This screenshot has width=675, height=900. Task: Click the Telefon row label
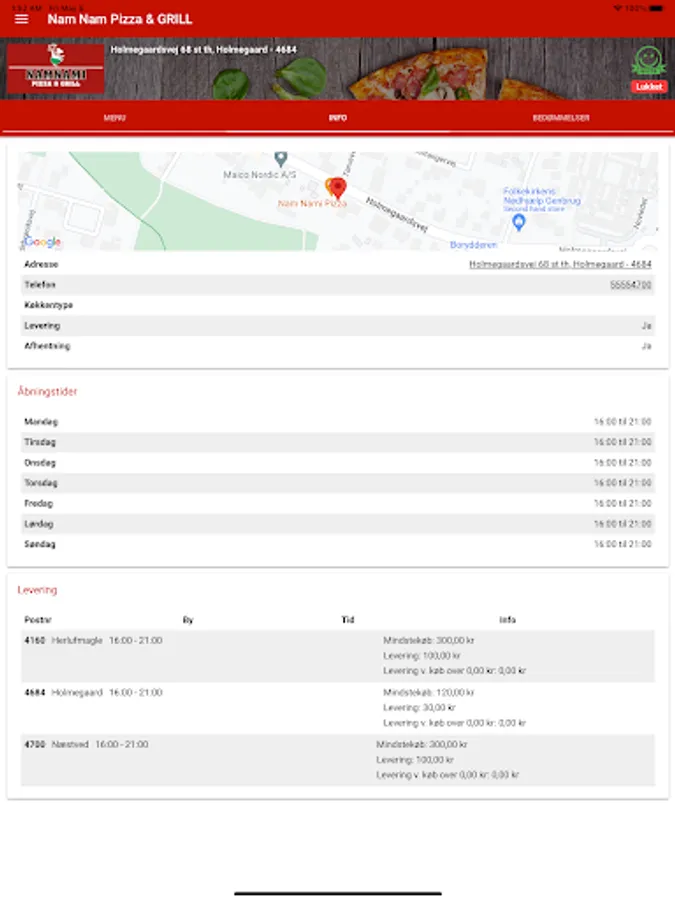(40, 285)
